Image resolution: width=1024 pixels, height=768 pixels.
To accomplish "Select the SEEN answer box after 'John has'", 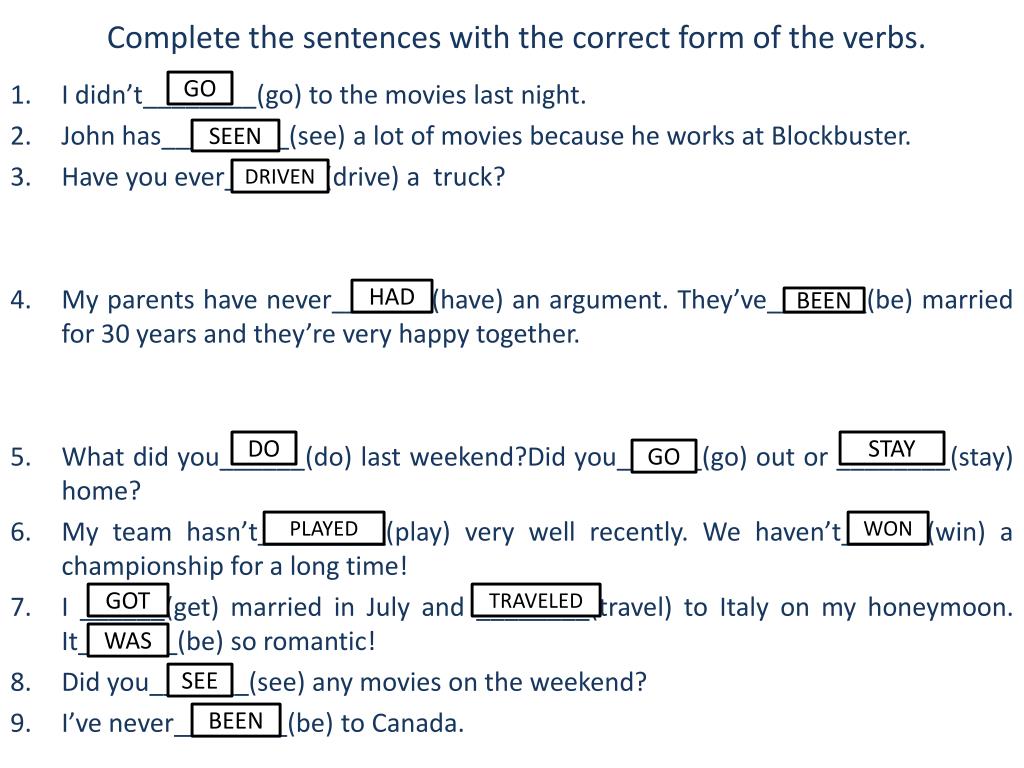I will point(235,136).
